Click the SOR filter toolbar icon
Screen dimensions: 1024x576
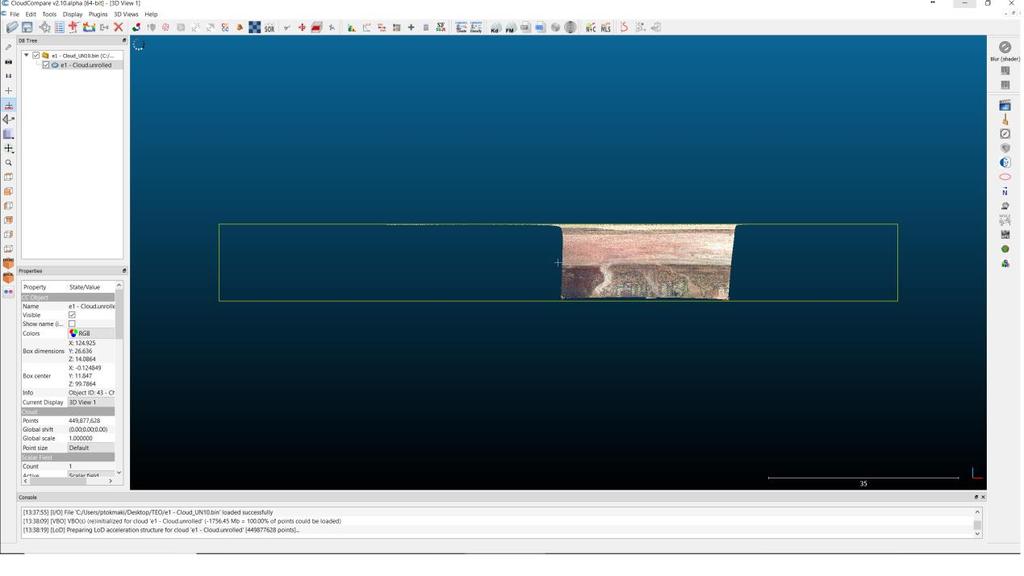click(269, 27)
